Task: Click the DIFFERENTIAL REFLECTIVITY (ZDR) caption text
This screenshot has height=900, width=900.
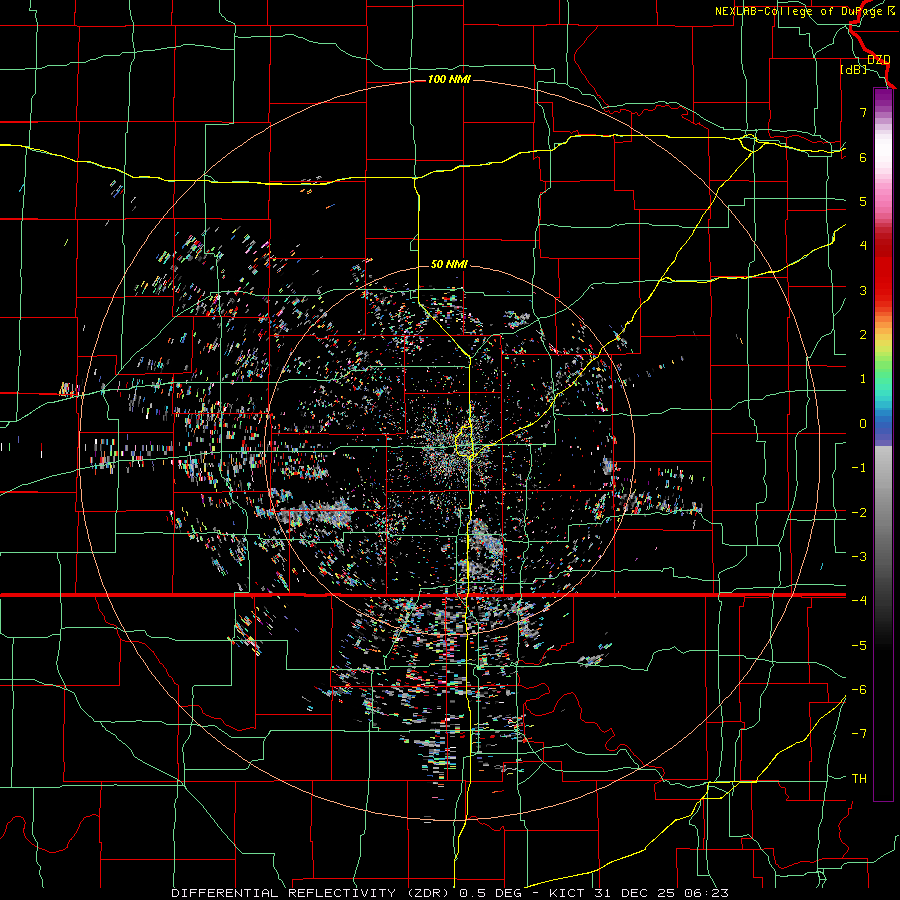Action: coord(312,893)
